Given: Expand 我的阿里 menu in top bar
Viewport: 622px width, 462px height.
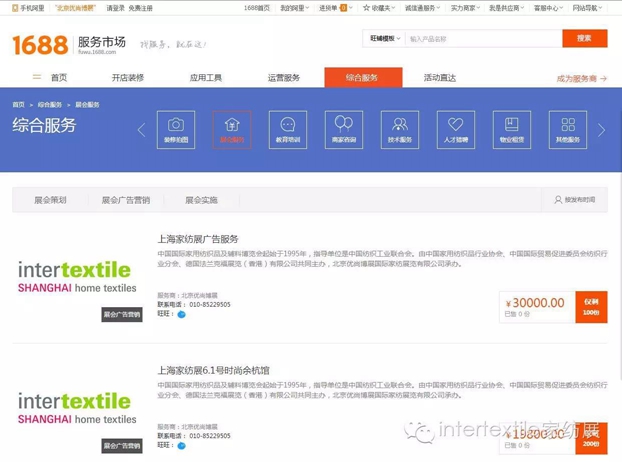Looking at the screenshot, I should 293,7.
